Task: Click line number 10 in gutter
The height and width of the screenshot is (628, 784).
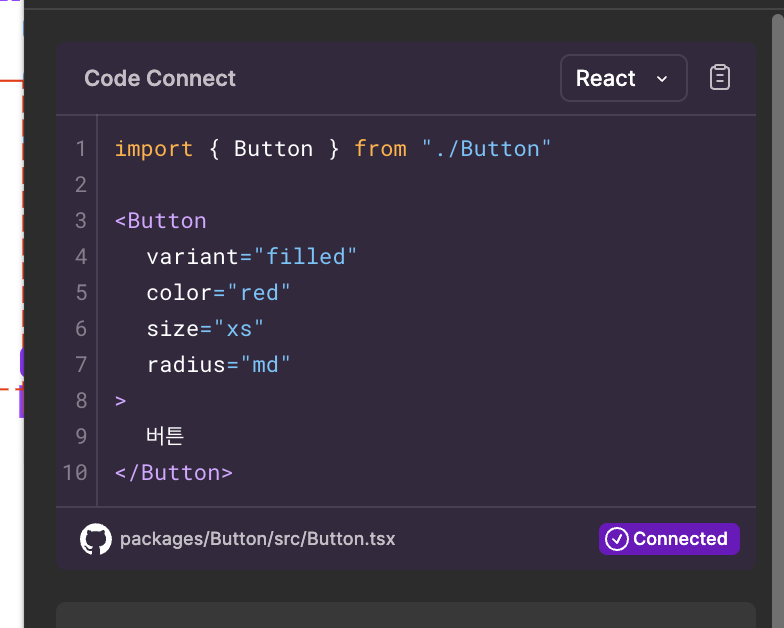Action: (75, 473)
